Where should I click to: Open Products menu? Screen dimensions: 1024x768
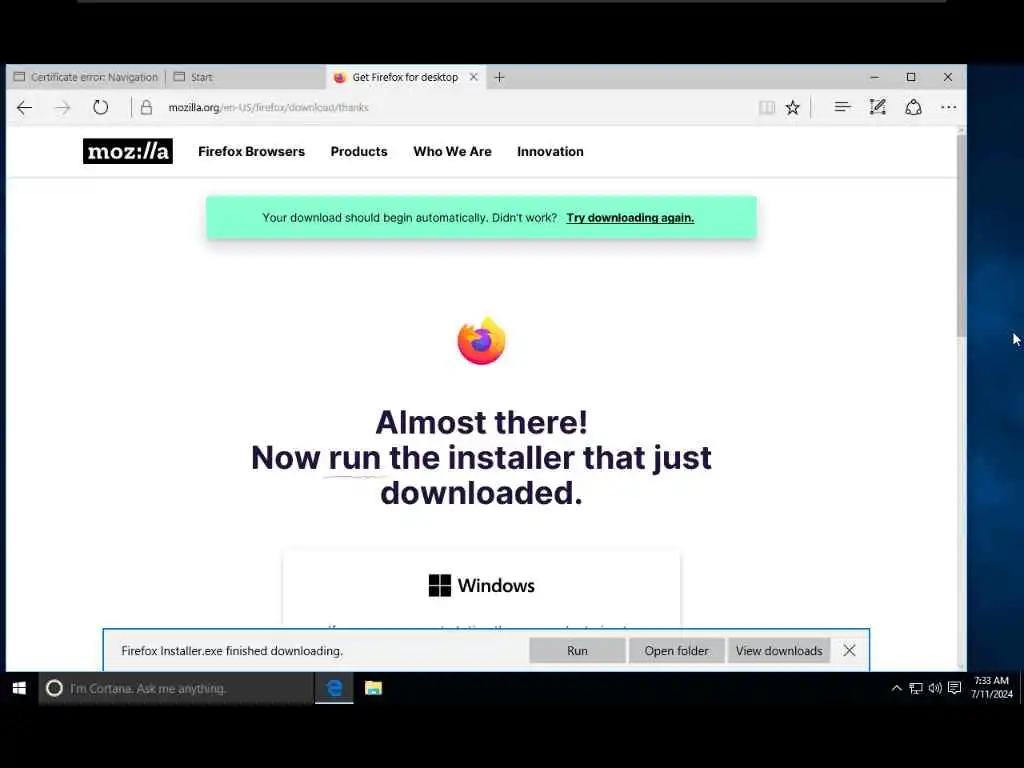tap(359, 152)
